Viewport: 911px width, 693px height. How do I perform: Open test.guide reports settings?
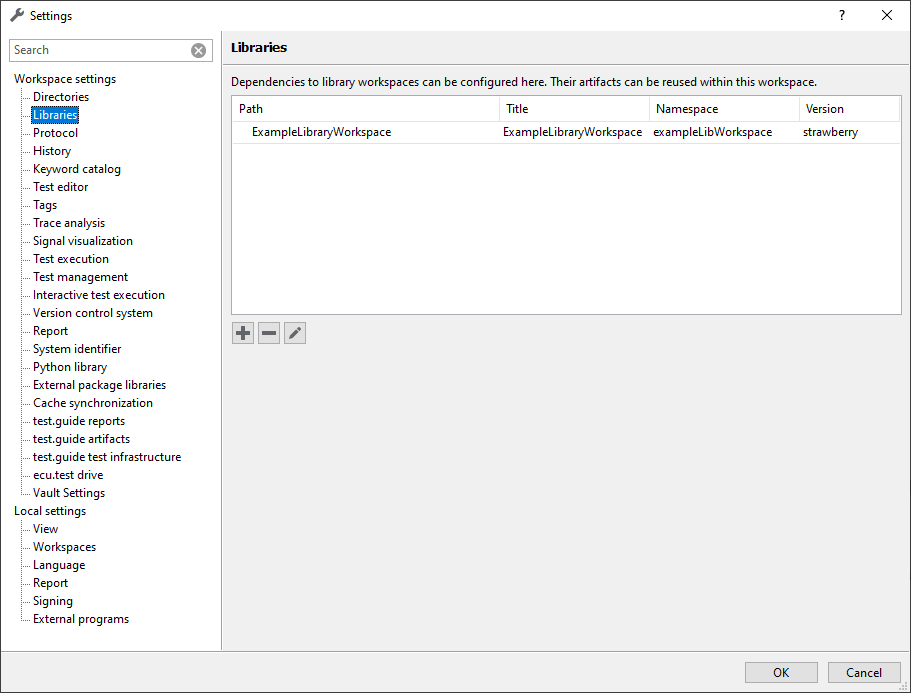[79, 421]
